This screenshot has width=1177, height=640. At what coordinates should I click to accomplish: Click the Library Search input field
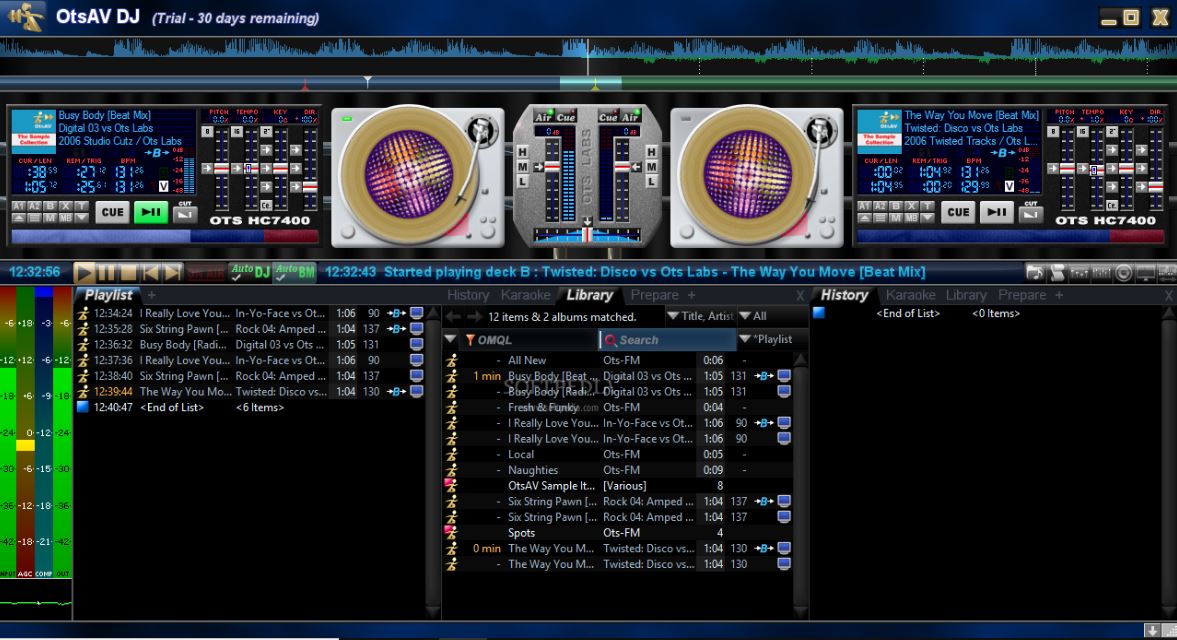tap(667, 340)
